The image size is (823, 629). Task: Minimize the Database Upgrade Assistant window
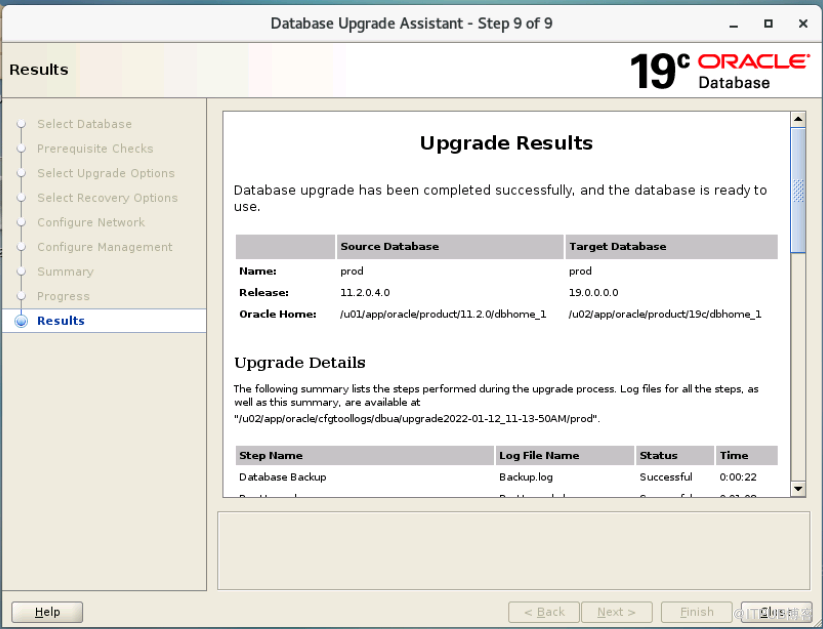733,23
